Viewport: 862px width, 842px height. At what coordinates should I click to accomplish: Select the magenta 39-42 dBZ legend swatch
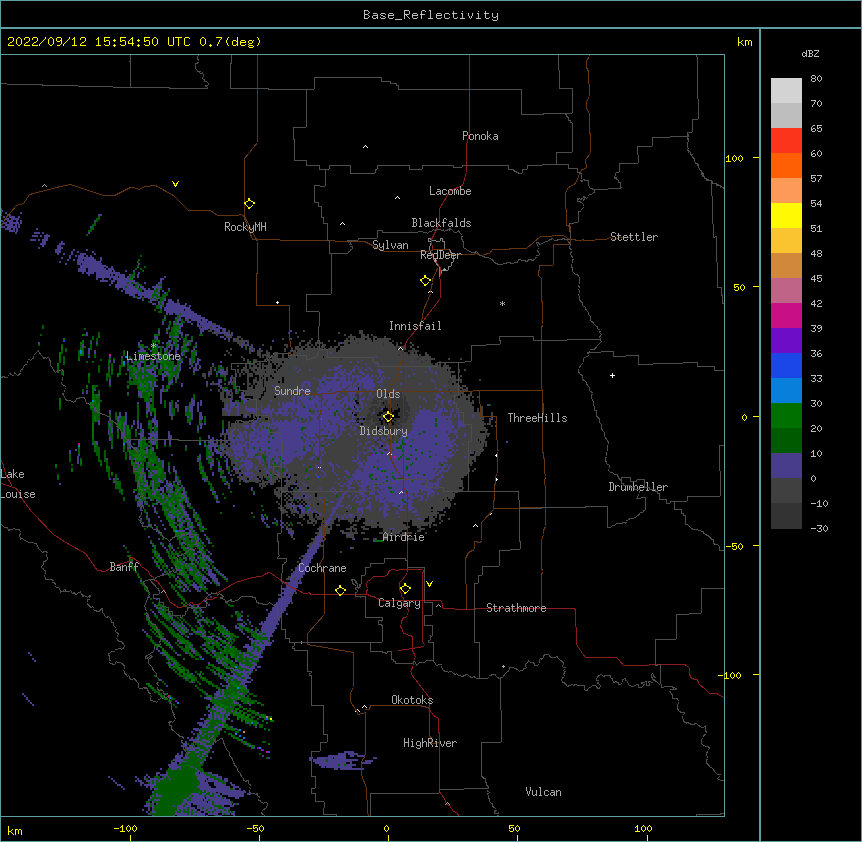(786, 315)
